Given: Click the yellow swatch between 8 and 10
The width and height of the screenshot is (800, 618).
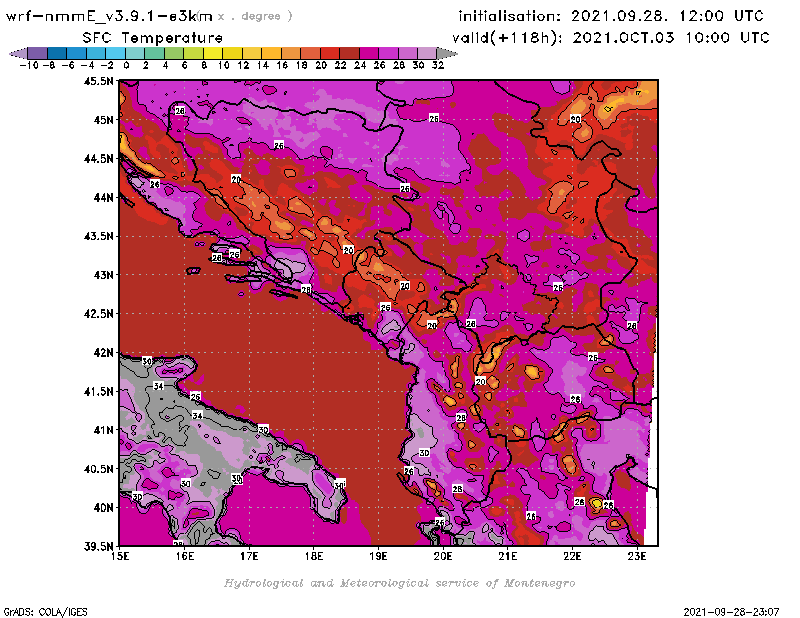Looking at the screenshot, I should 212,52.
